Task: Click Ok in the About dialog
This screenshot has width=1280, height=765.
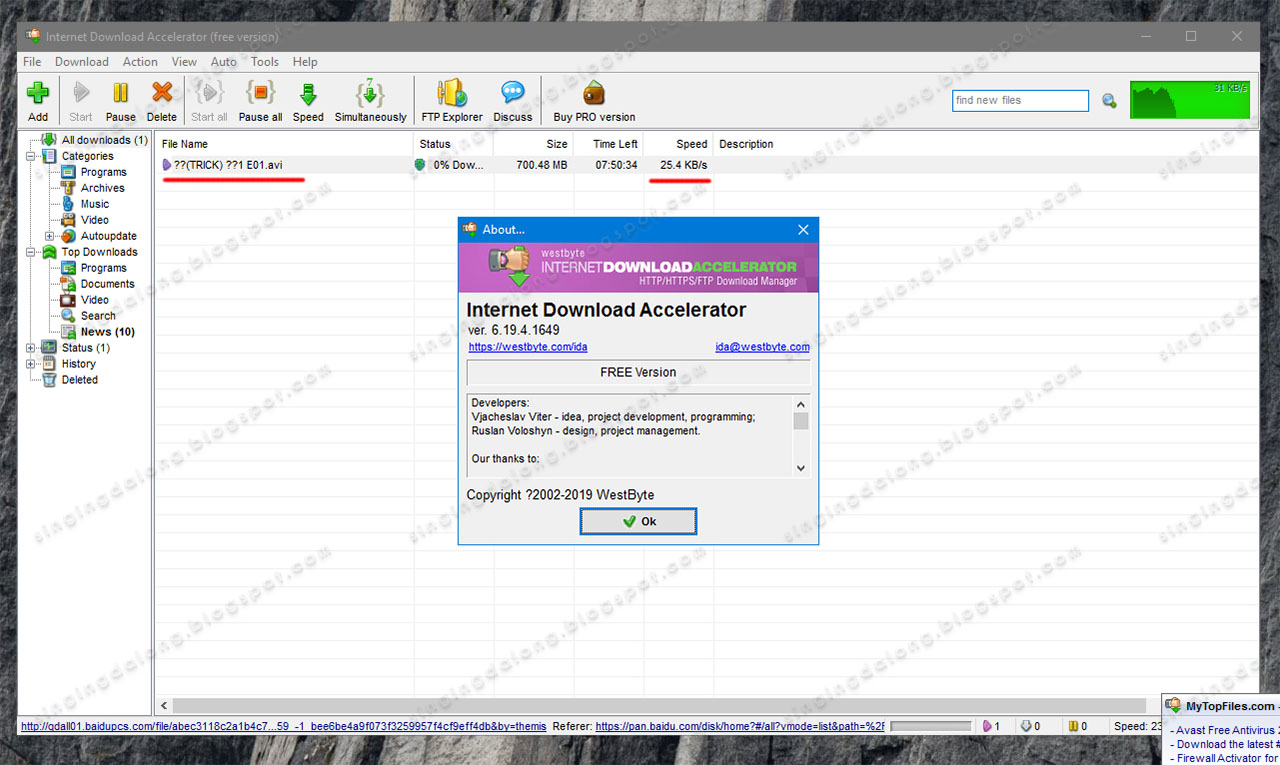Action: 638,521
